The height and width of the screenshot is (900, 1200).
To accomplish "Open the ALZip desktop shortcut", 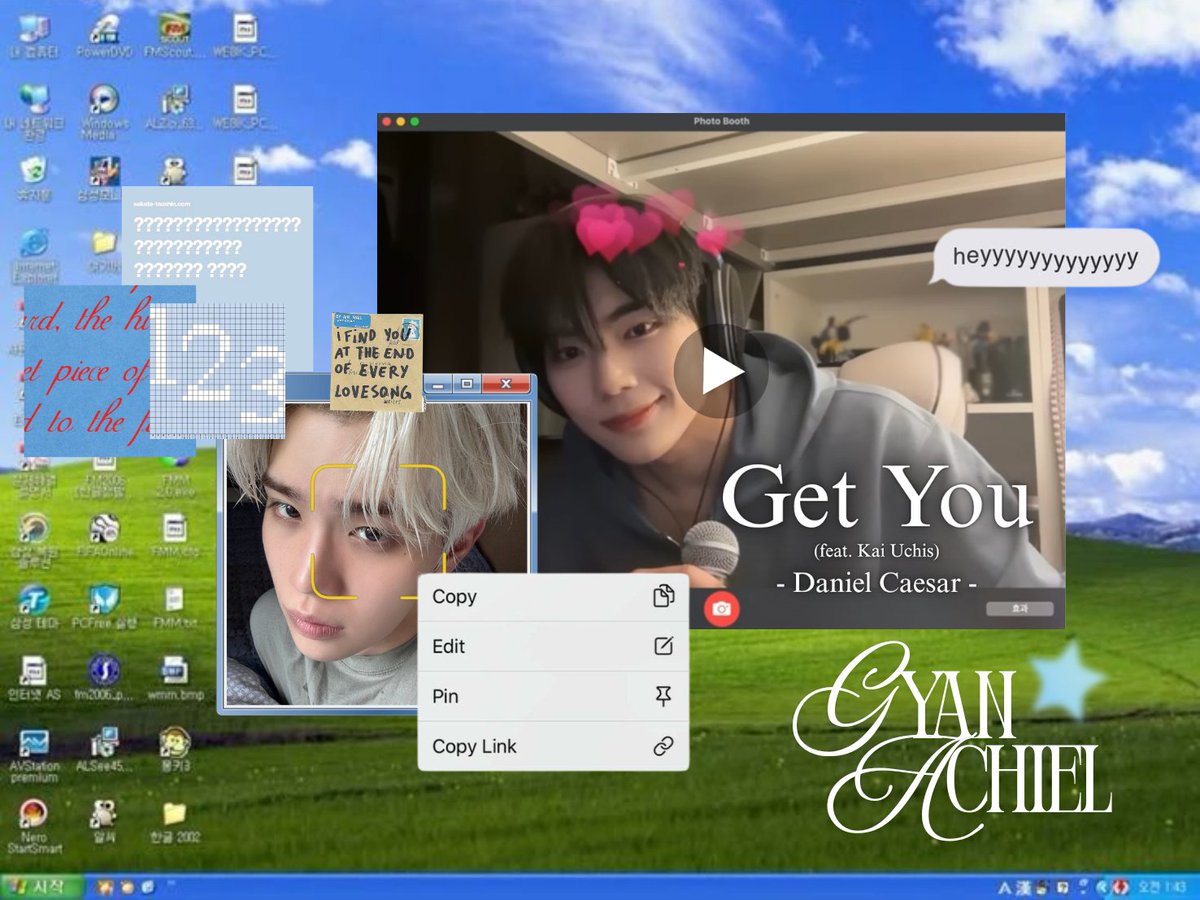I will tap(174, 108).
